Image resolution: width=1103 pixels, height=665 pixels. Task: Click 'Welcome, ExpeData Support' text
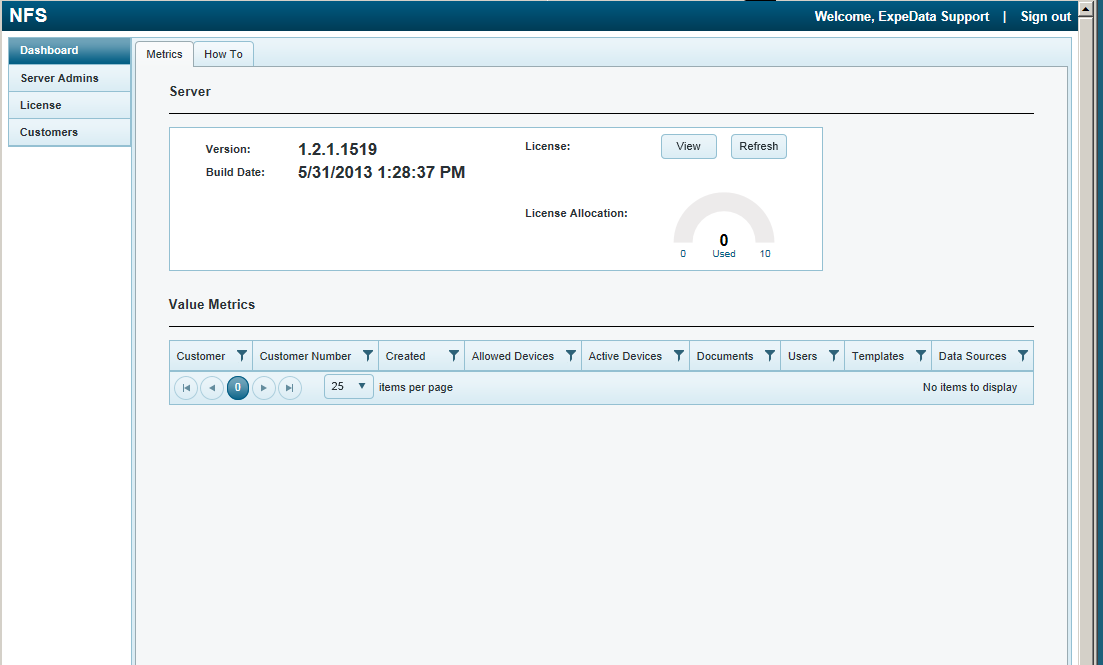coord(902,16)
